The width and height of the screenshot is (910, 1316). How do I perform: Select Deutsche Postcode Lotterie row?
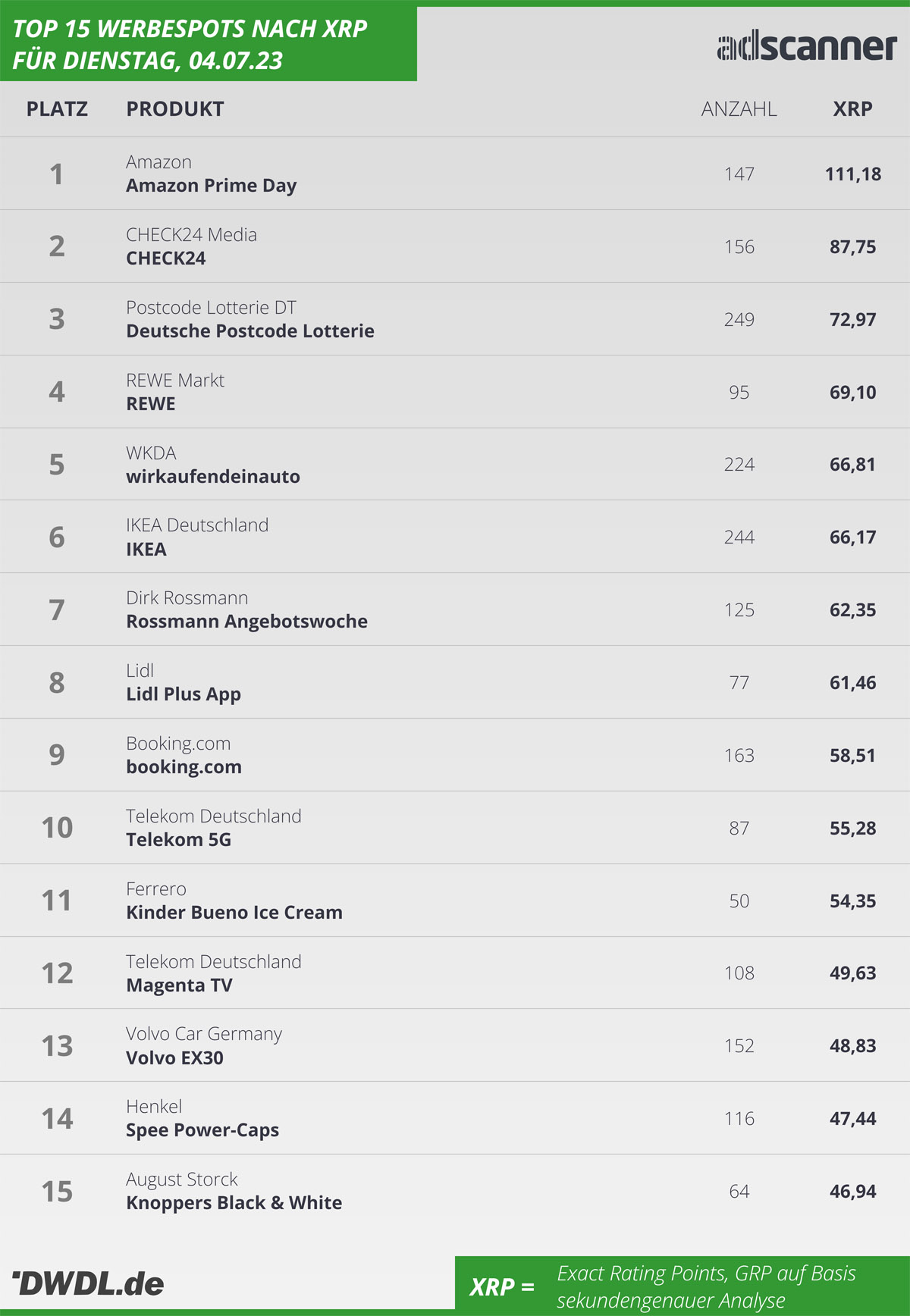pyautogui.click(x=455, y=319)
